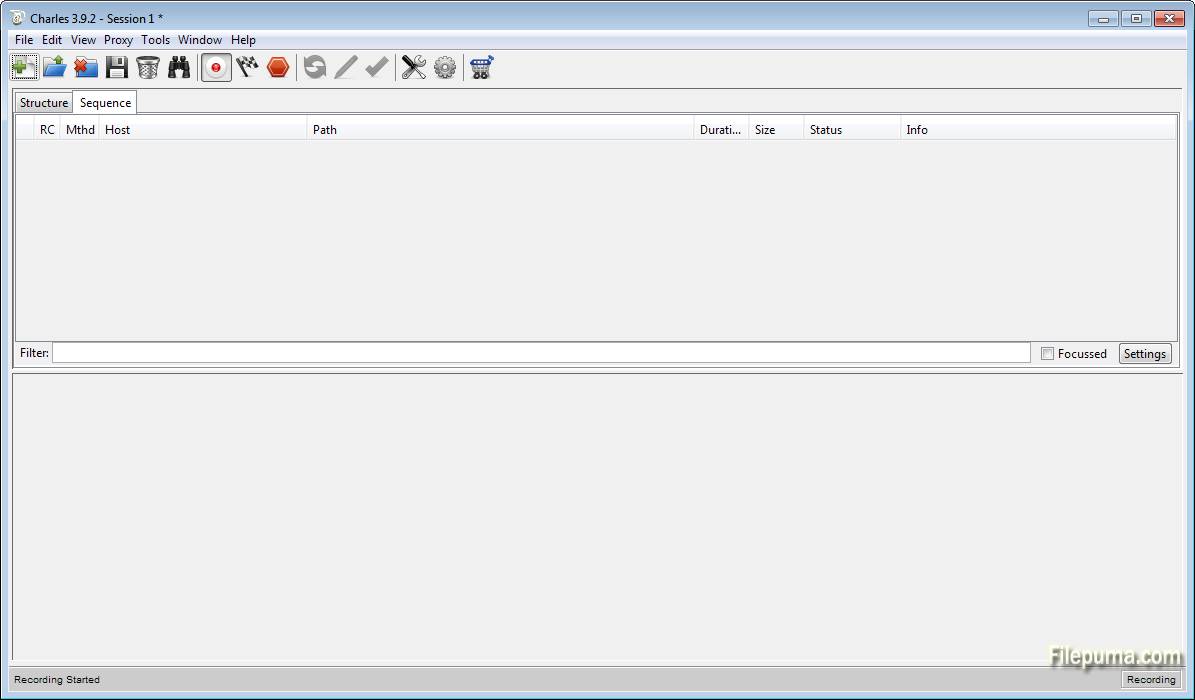Viewport: 1195px width, 700px height.
Task: Open the Tools menu
Action: 155,40
